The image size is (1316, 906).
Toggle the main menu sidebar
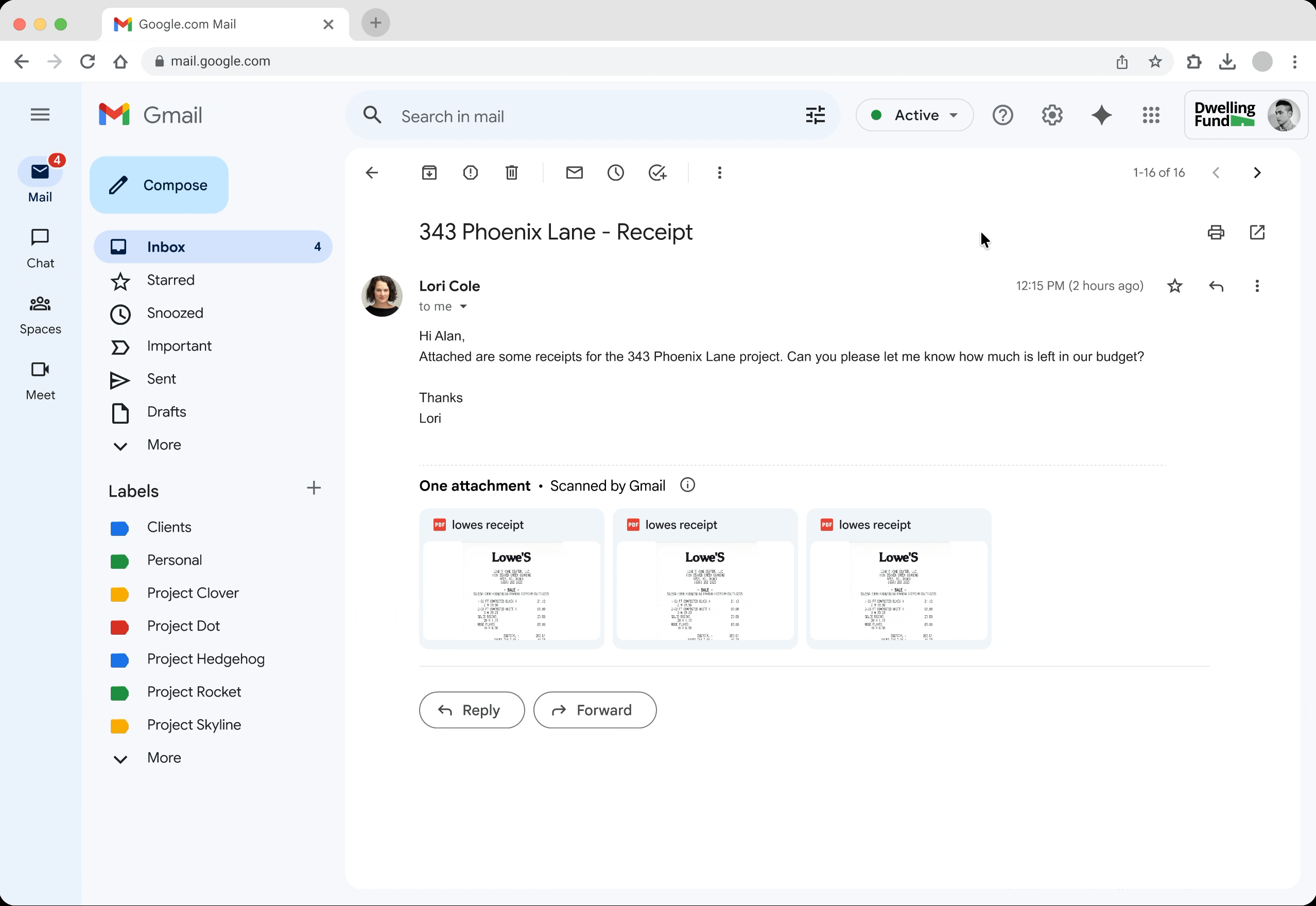[40, 114]
